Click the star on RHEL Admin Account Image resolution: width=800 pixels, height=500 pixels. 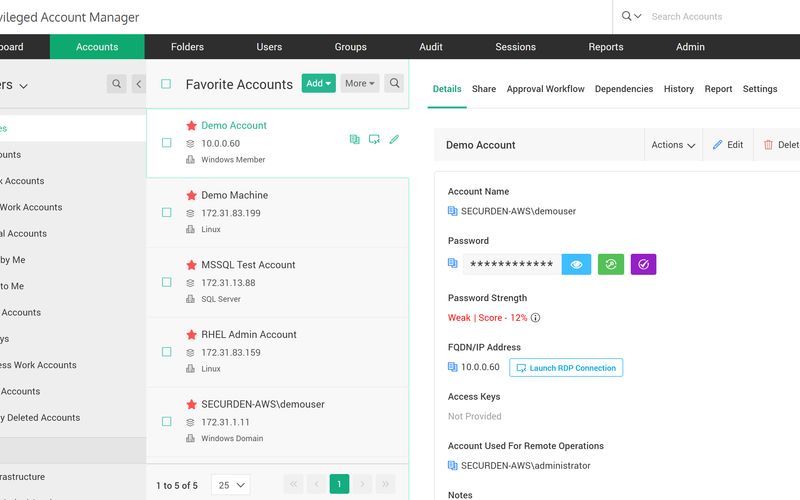pyautogui.click(x=191, y=335)
